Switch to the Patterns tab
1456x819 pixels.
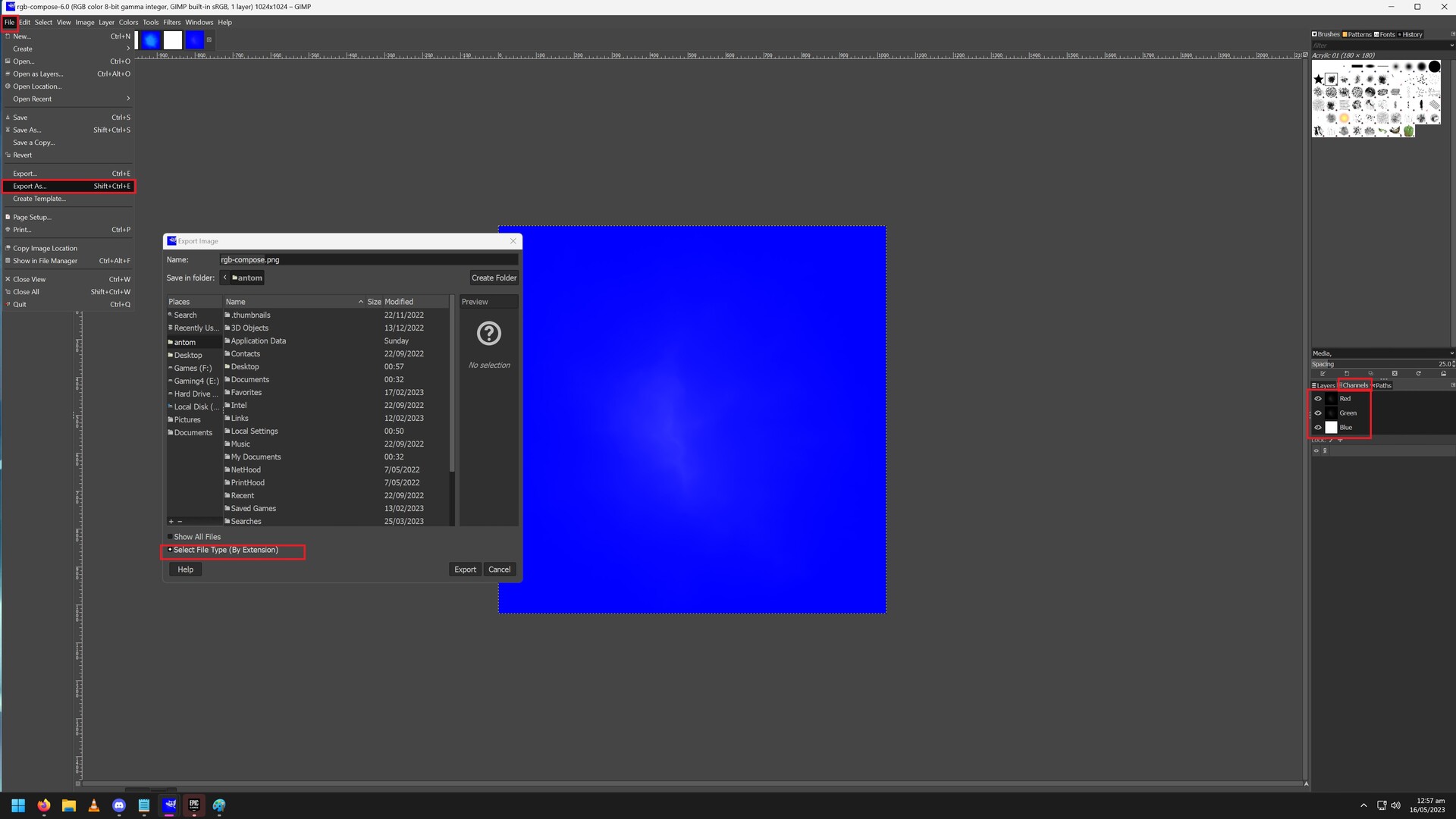(x=1356, y=34)
